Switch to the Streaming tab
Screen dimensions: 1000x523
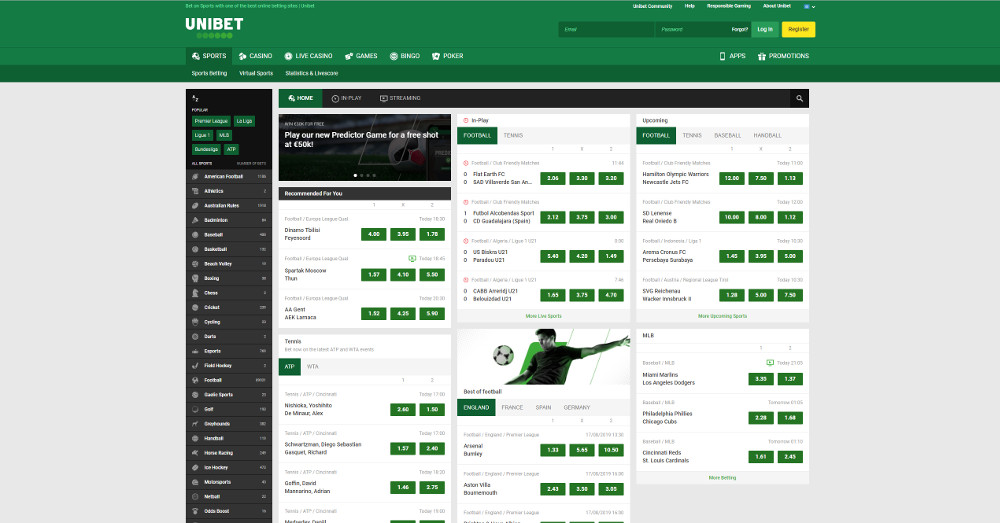click(x=400, y=98)
